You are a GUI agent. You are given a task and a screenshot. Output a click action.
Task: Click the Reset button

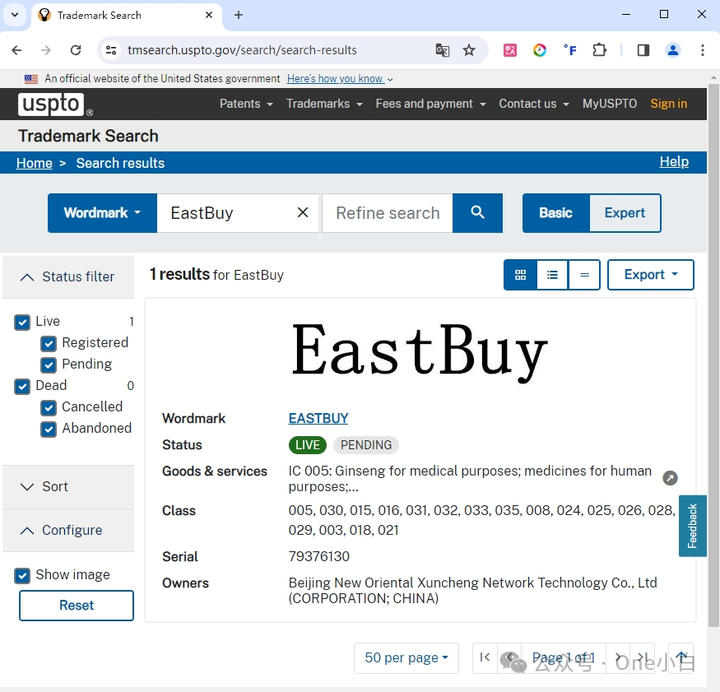[76, 605]
